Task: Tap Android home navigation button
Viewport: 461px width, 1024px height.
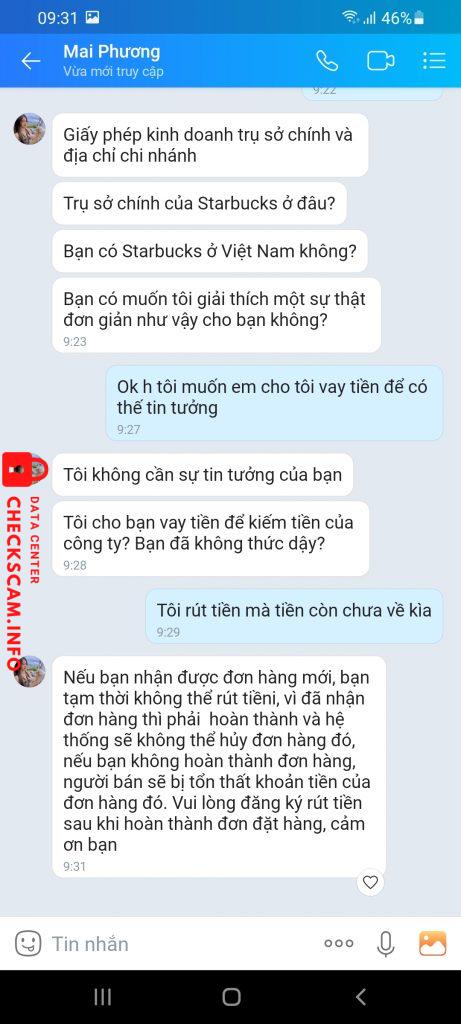Action: 231,997
